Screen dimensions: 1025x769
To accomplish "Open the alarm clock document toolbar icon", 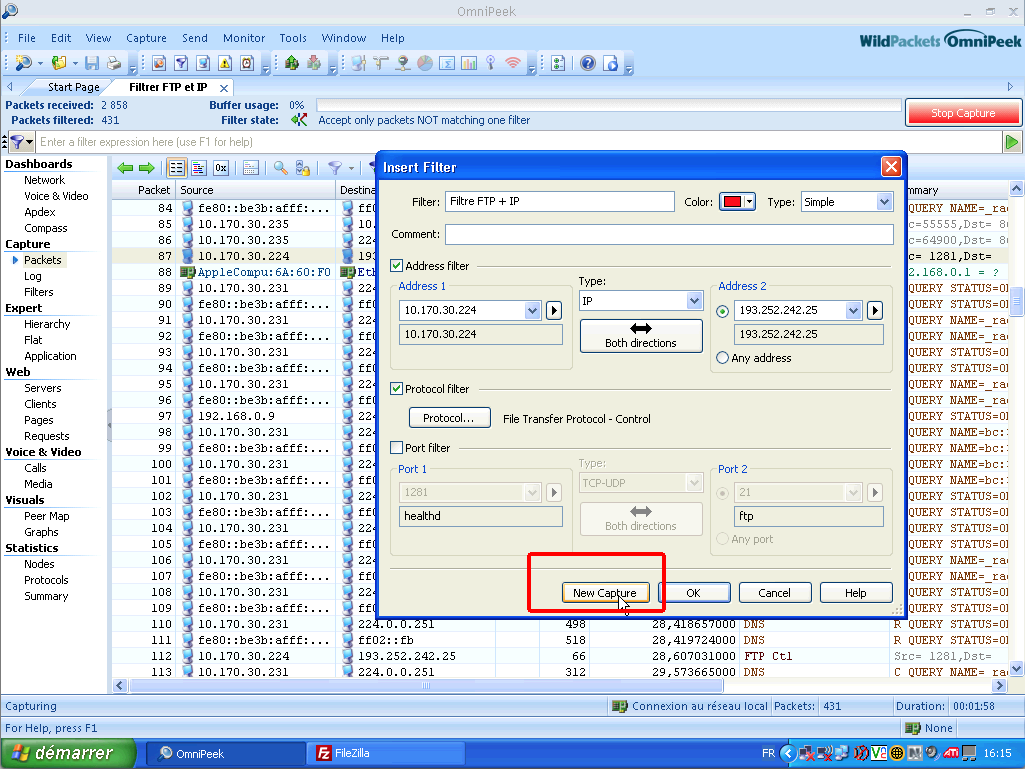I will coord(247,63).
